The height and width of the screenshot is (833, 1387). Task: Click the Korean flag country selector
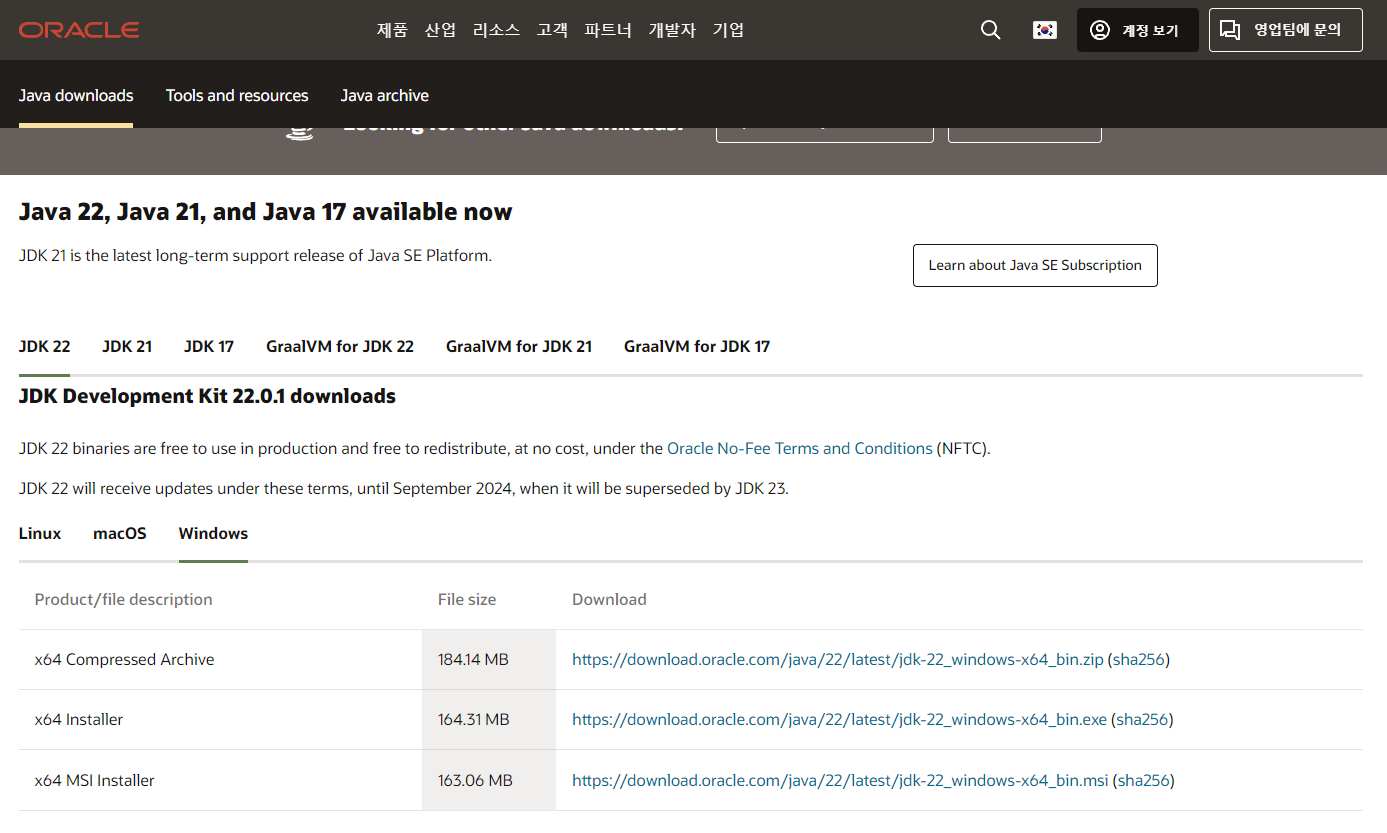(1045, 30)
